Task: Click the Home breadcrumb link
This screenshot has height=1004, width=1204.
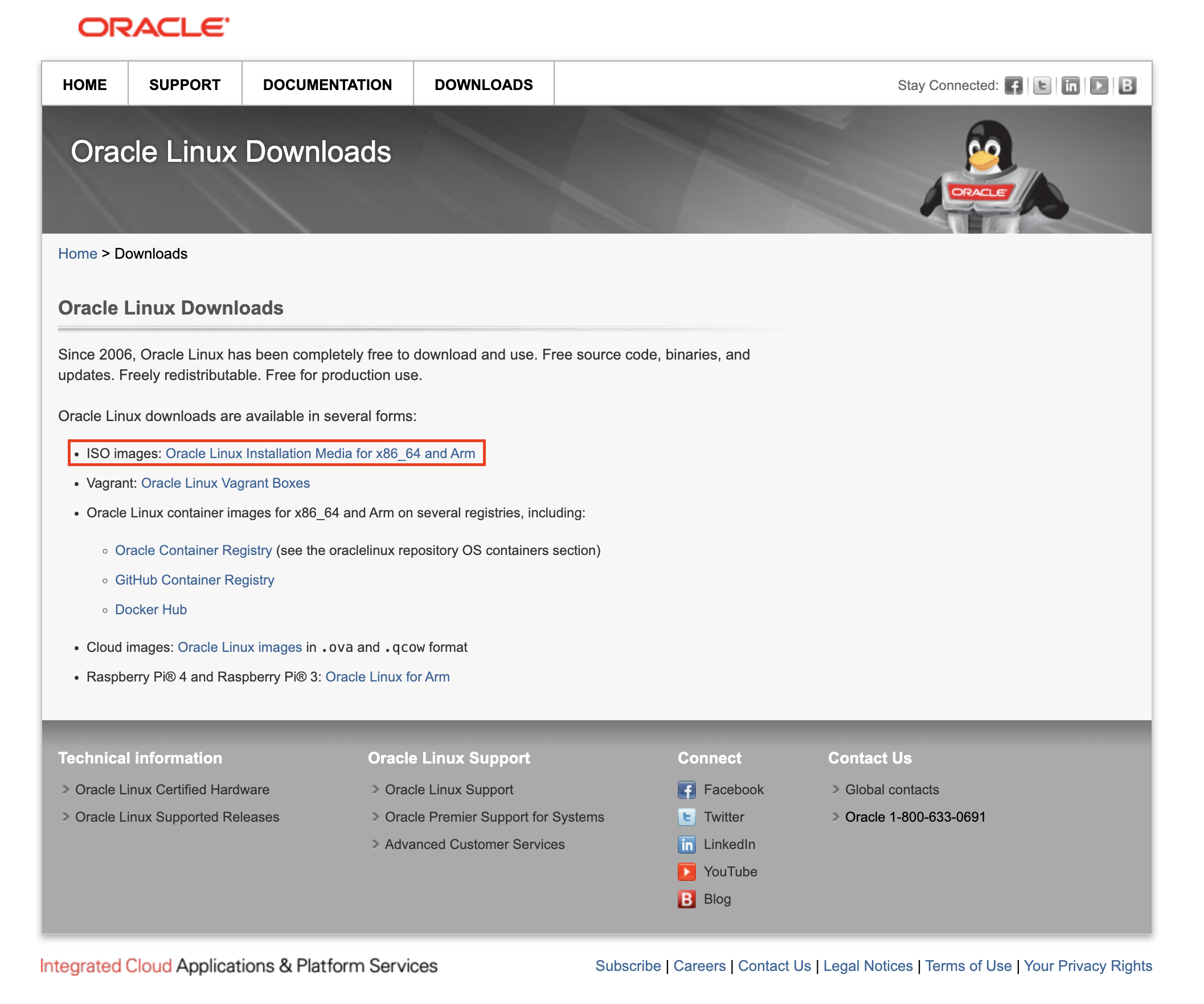Action: [x=77, y=254]
